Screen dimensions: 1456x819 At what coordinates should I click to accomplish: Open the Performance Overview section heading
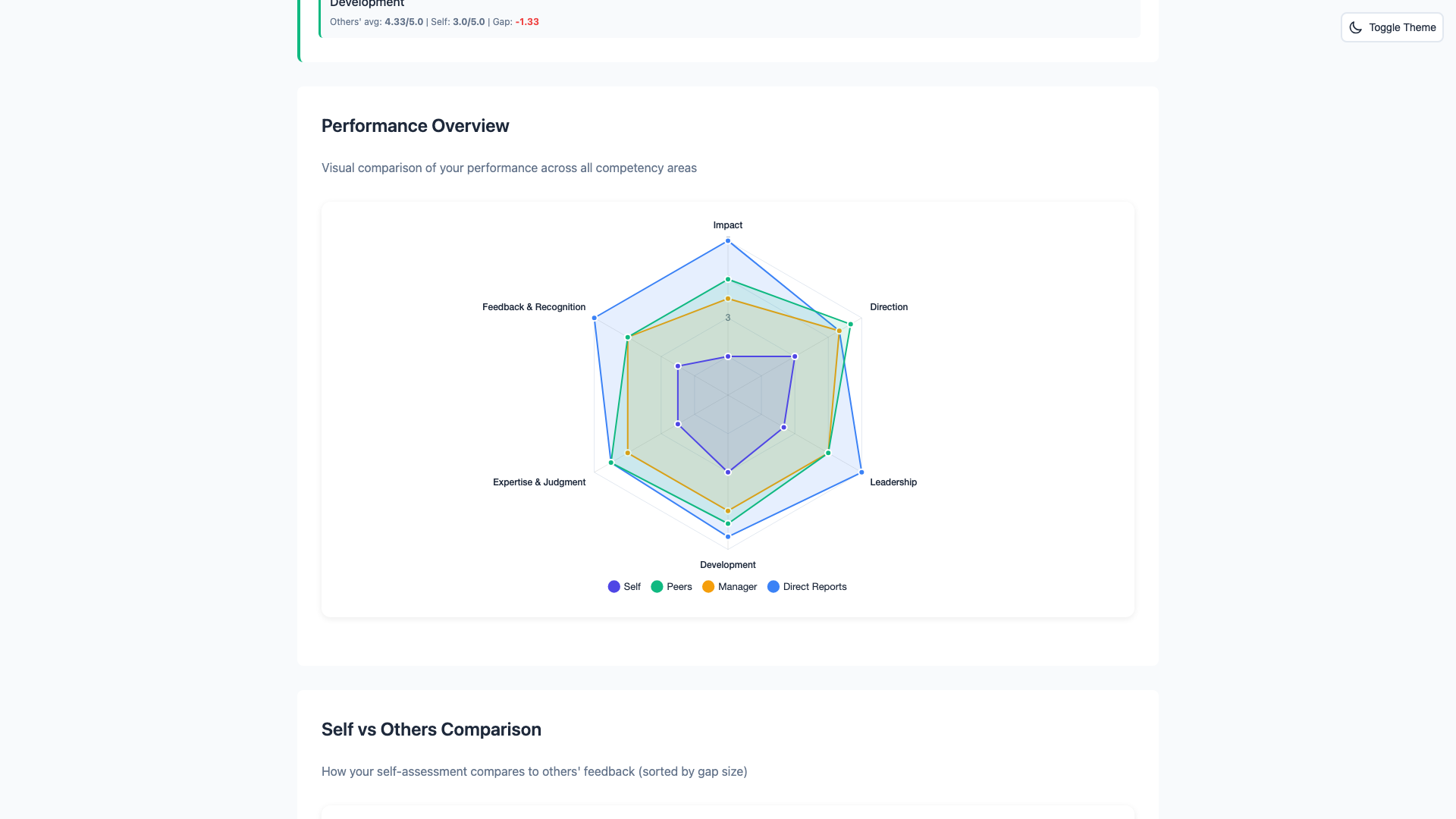point(415,126)
